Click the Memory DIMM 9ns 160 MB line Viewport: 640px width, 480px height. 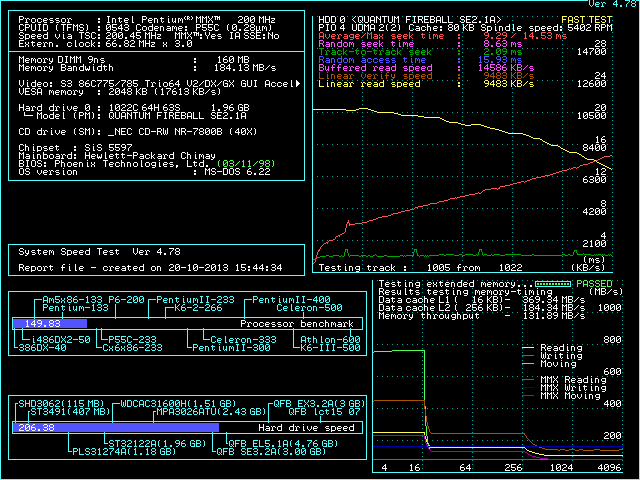tap(134, 60)
